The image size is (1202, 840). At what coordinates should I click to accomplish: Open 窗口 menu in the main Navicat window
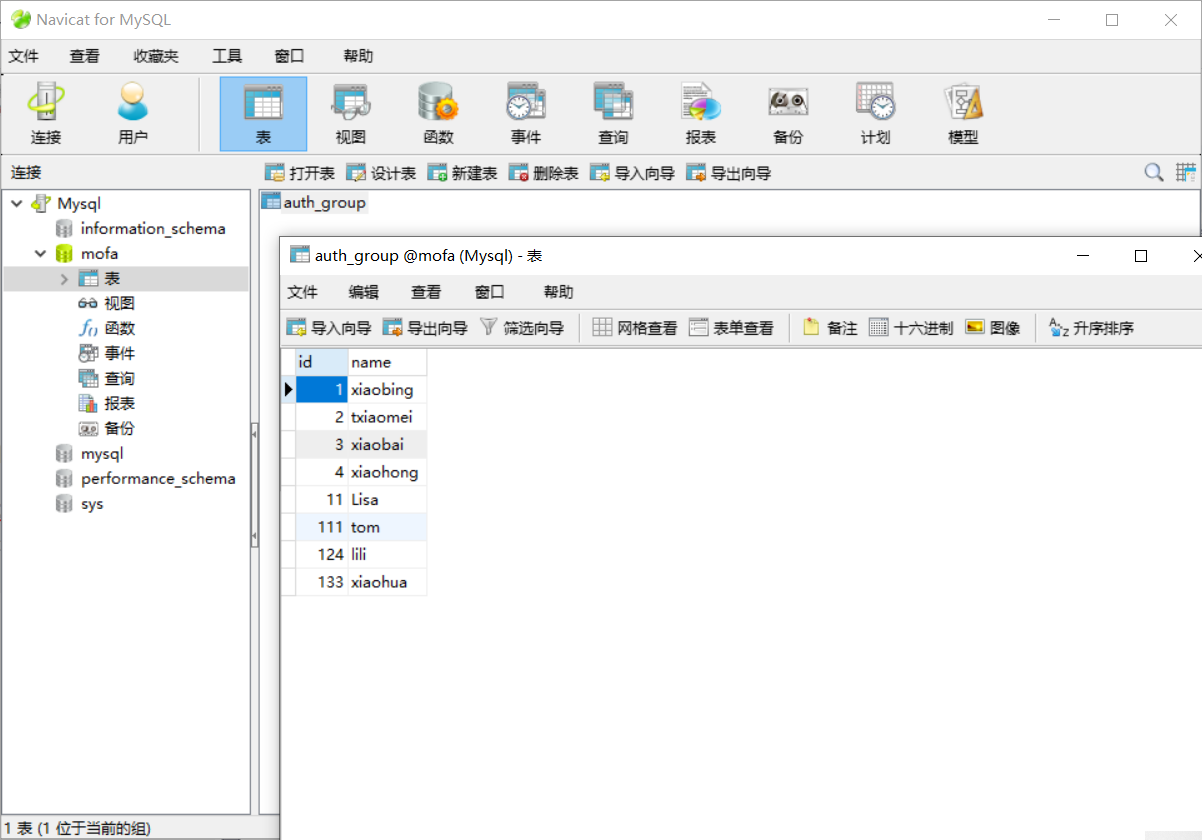click(289, 56)
